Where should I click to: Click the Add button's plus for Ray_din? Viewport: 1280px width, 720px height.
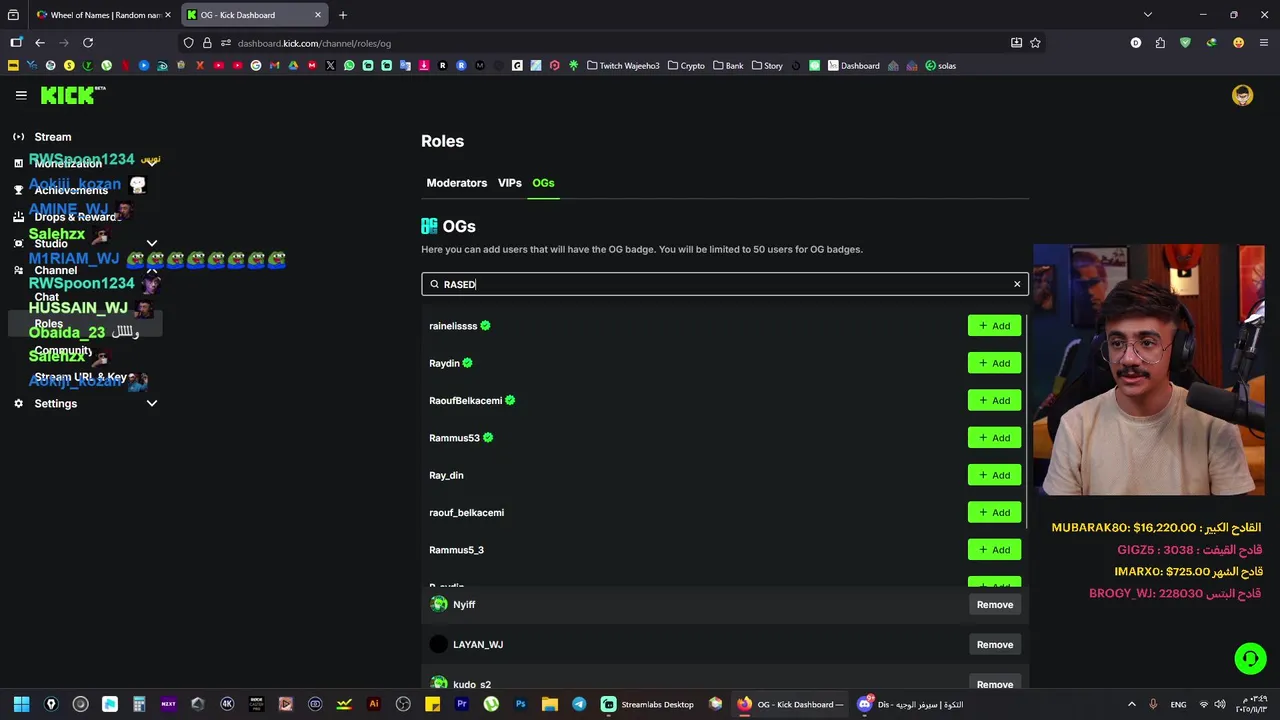pyautogui.click(x=982, y=475)
